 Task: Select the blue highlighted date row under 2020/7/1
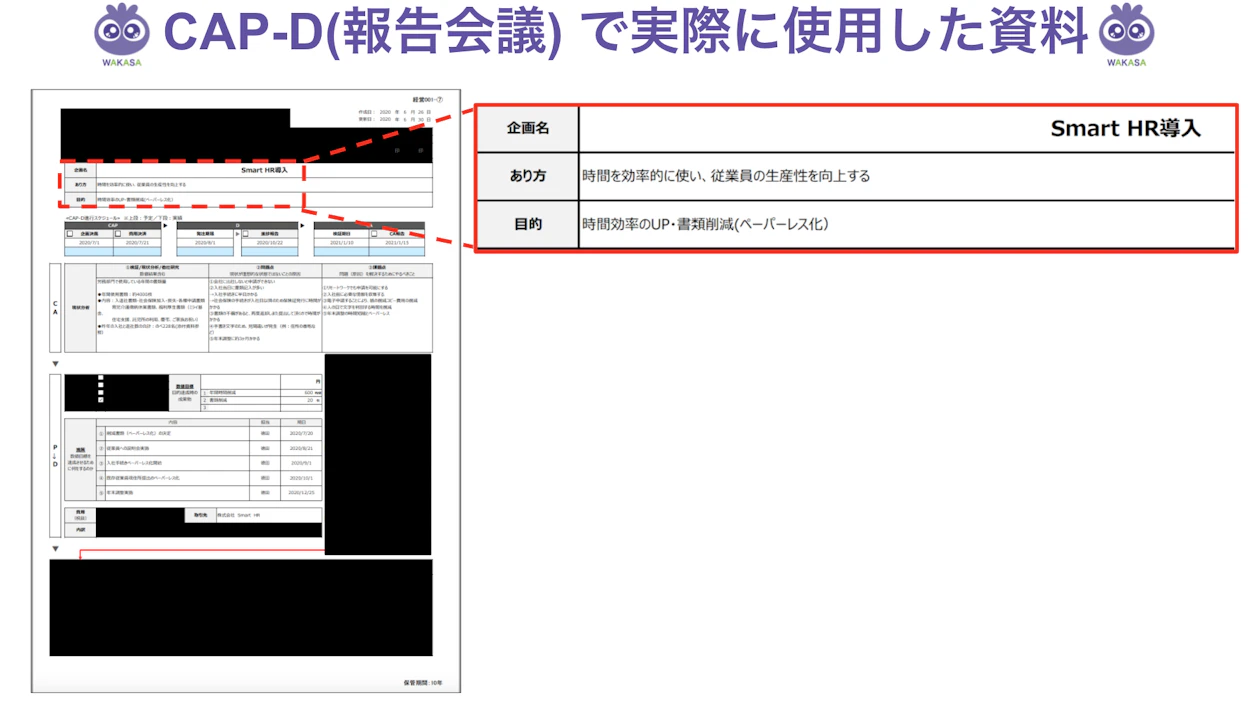pos(88,251)
